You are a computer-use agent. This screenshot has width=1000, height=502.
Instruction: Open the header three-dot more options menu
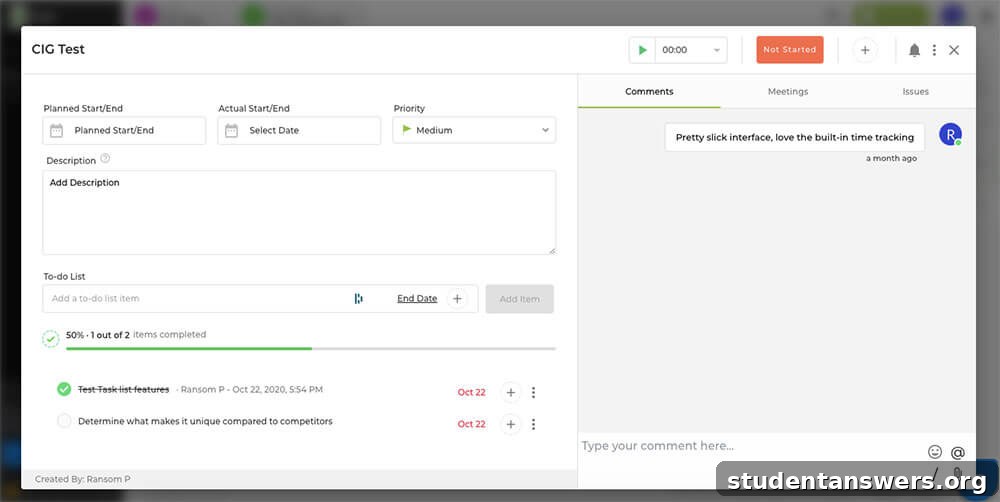point(934,50)
